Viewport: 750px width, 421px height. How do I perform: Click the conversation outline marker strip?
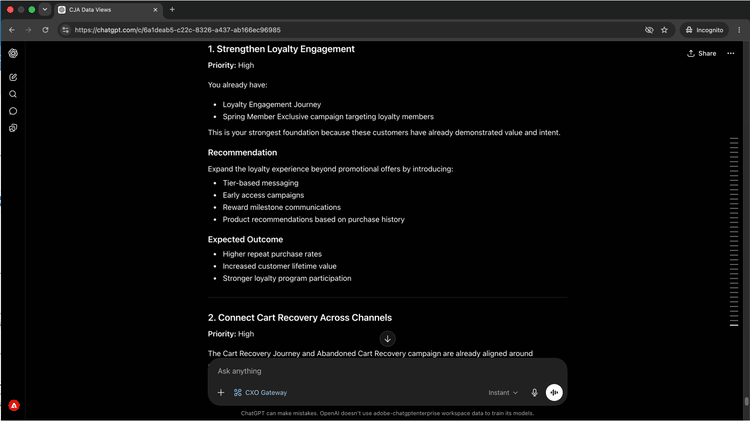click(734, 232)
